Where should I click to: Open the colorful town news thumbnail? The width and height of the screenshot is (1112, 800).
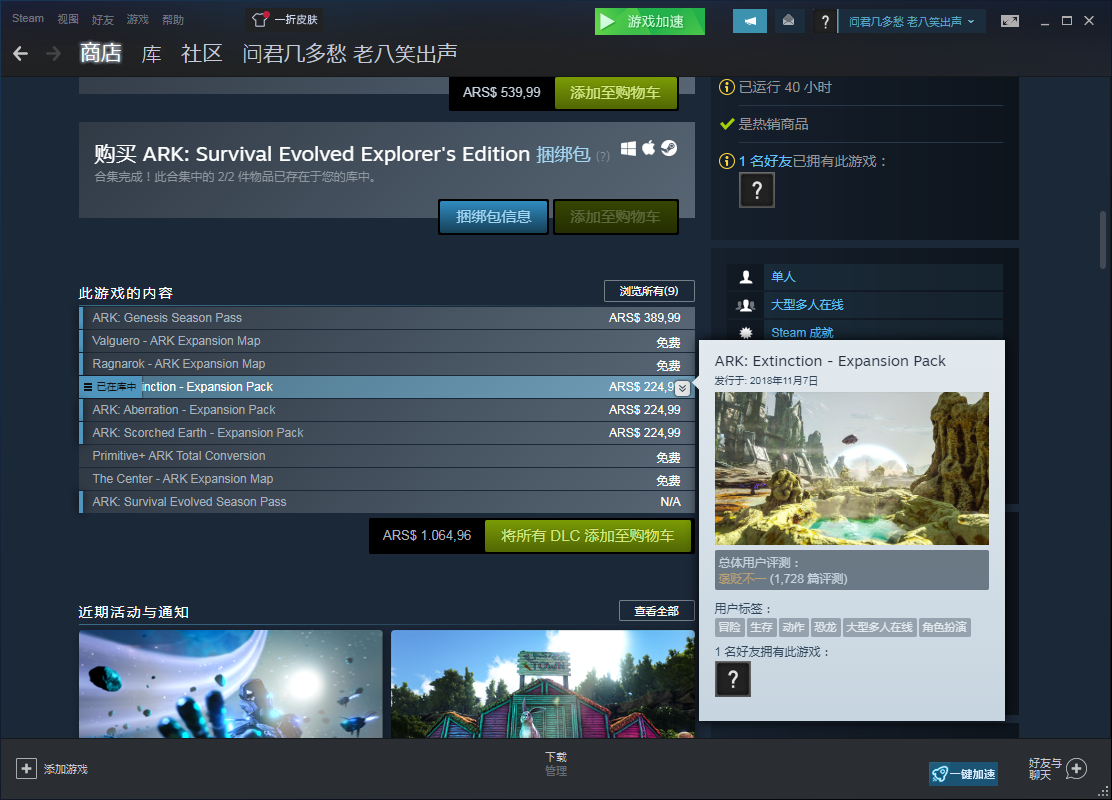[543, 684]
